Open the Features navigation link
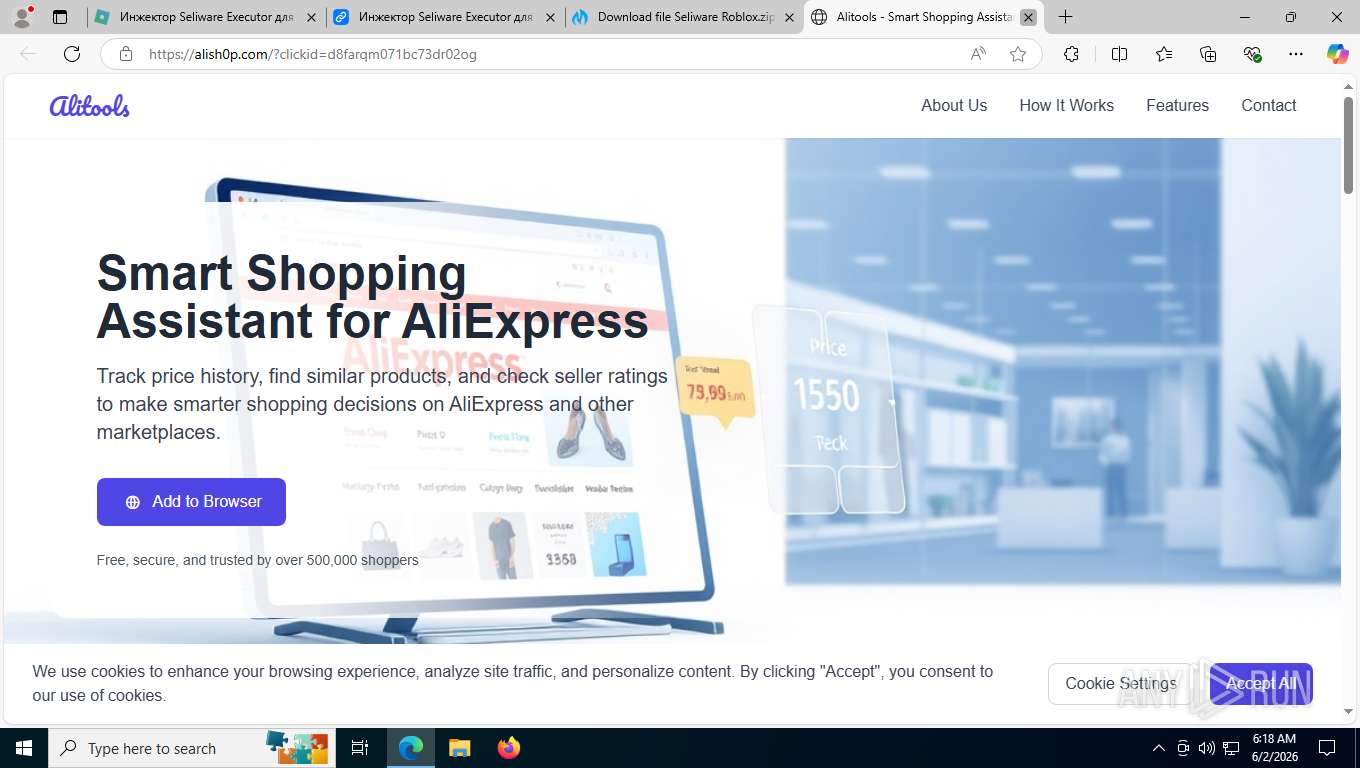 point(1177,105)
